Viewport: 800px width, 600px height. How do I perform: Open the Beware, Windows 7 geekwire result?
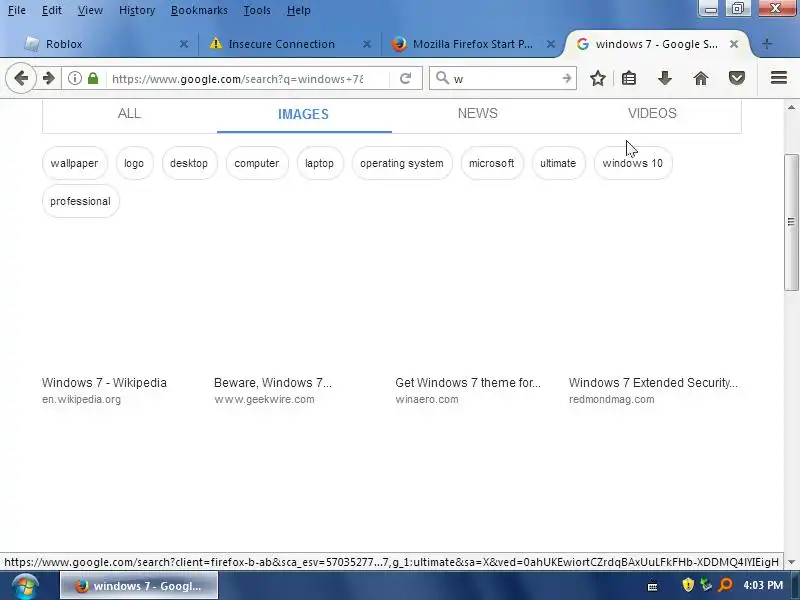tap(272, 383)
